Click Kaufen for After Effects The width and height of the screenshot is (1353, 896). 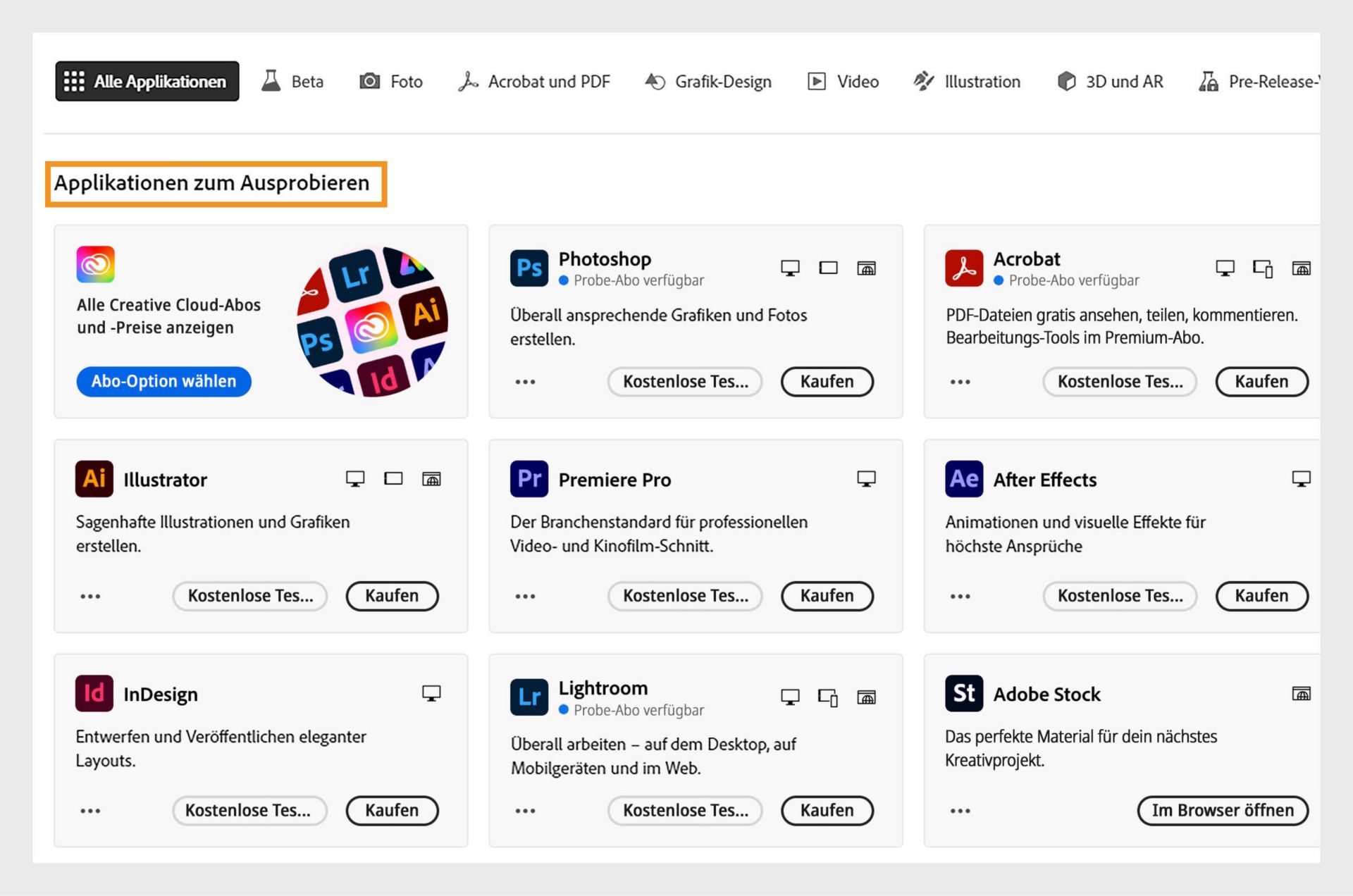(1262, 596)
